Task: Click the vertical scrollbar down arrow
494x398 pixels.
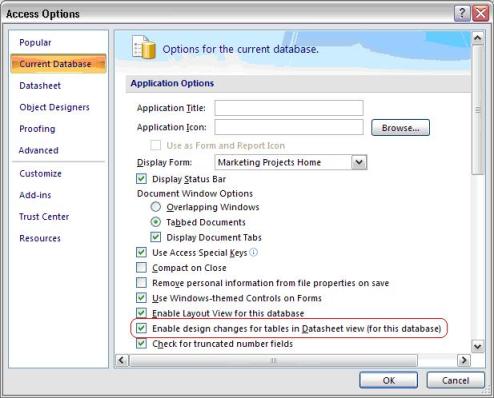Action: point(477,346)
